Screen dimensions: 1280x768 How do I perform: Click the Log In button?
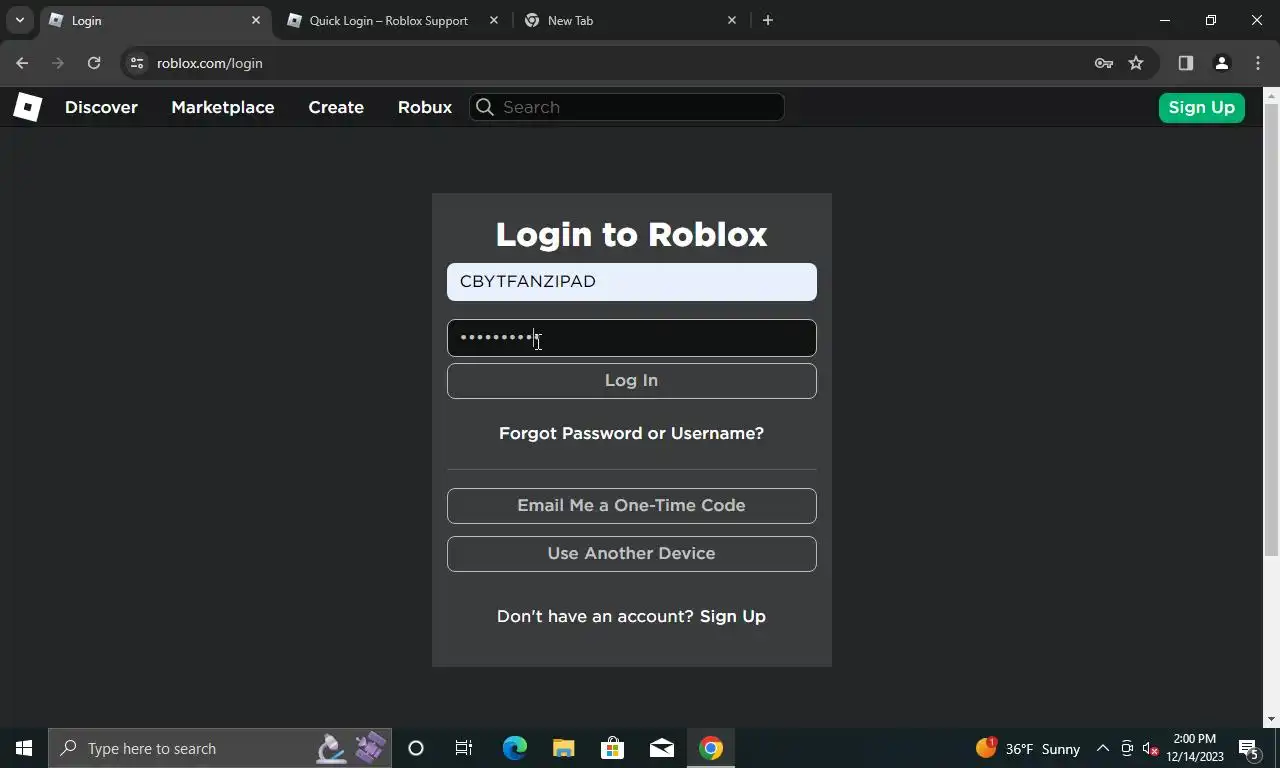pos(631,380)
